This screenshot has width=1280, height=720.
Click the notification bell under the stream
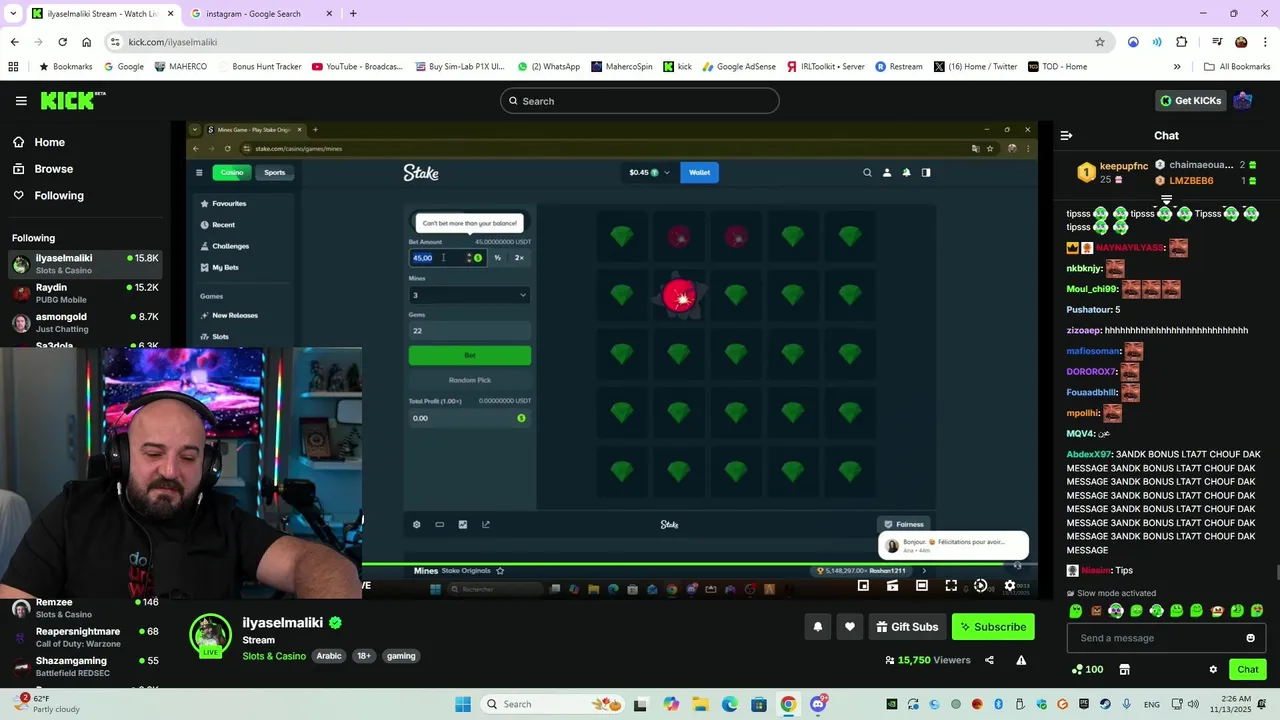coord(818,627)
